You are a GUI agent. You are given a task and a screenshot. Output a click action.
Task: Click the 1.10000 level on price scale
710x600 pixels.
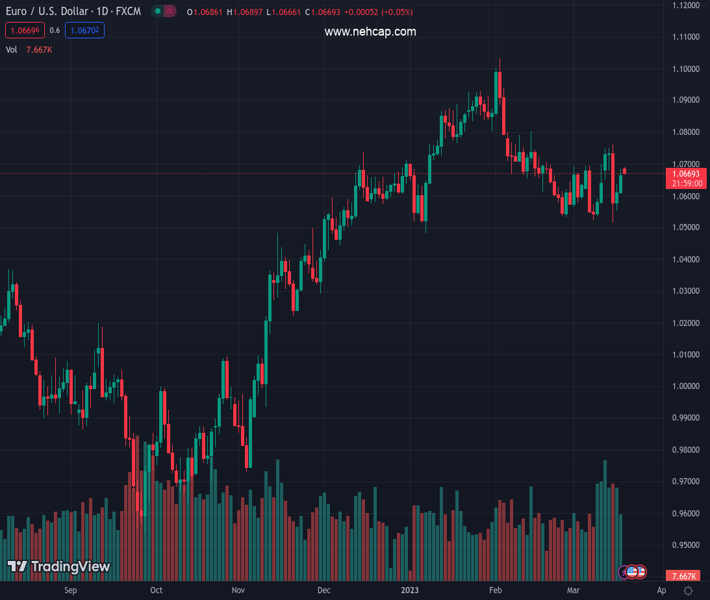click(686, 69)
